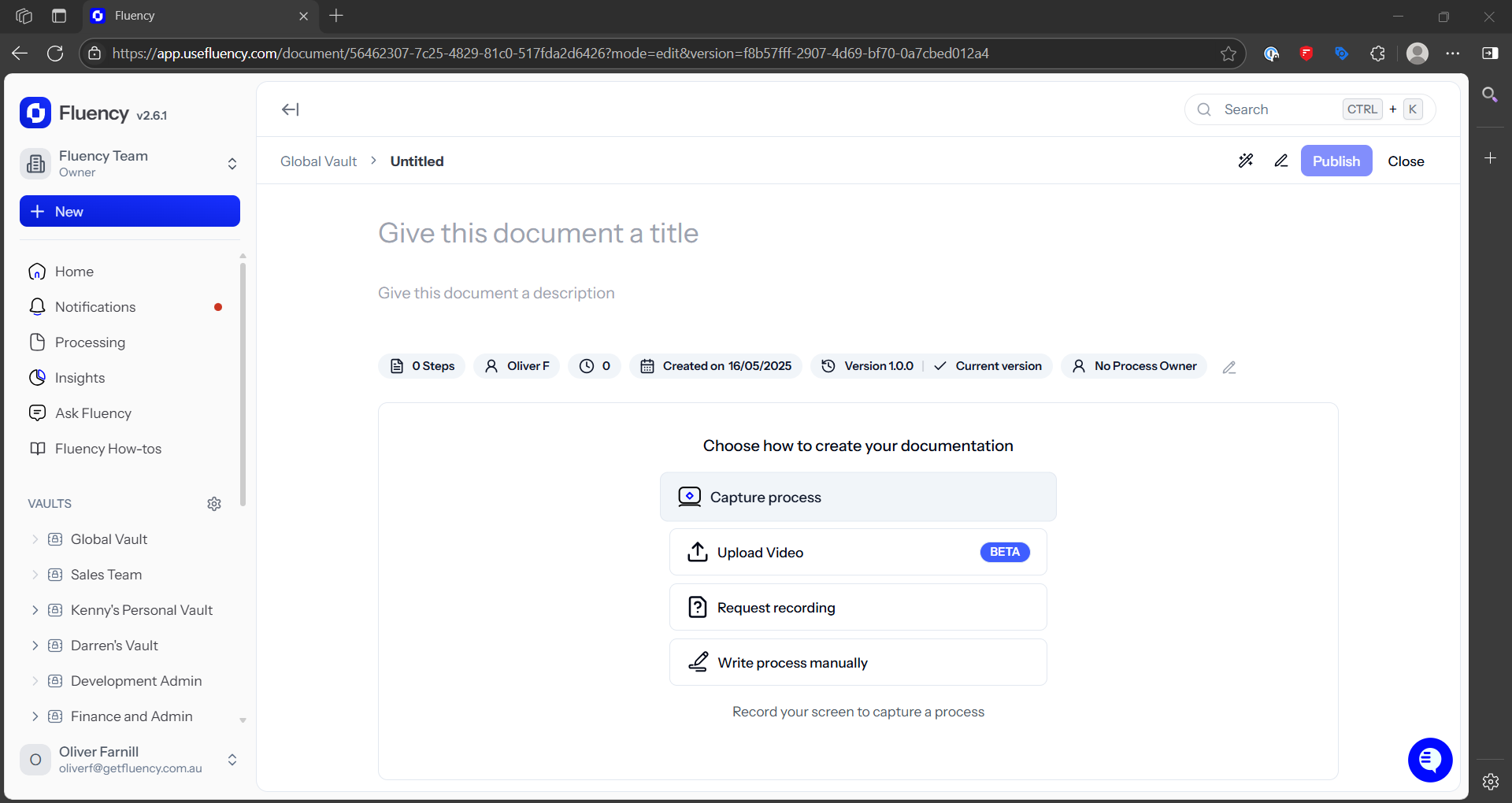Add a browser sidebar app with plus
1512x803 pixels.
point(1490,158)
